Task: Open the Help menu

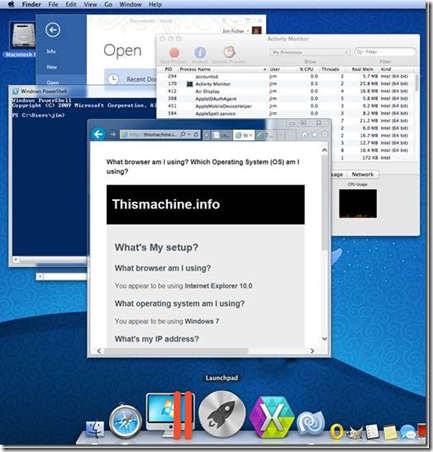Action: pos(155,4)
